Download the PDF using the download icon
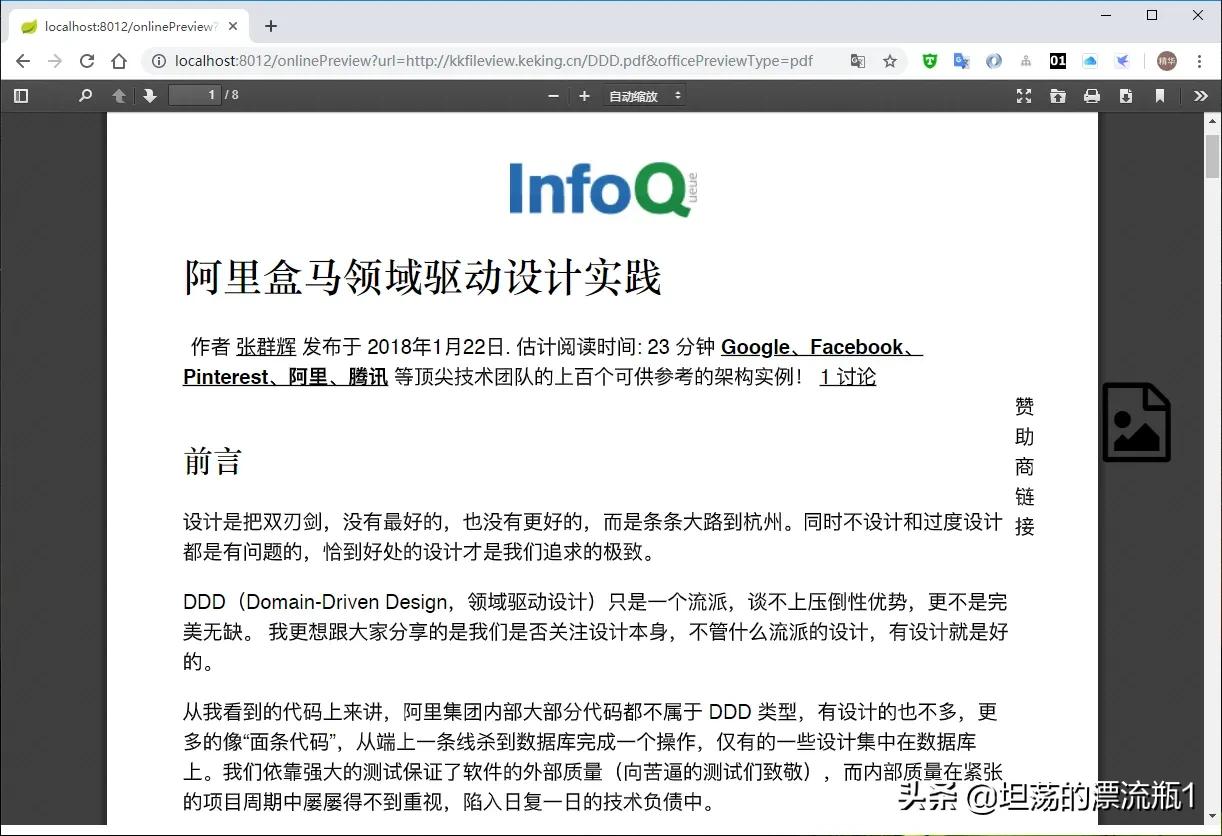1222x836 pixels. click(x=1126, y=95)
